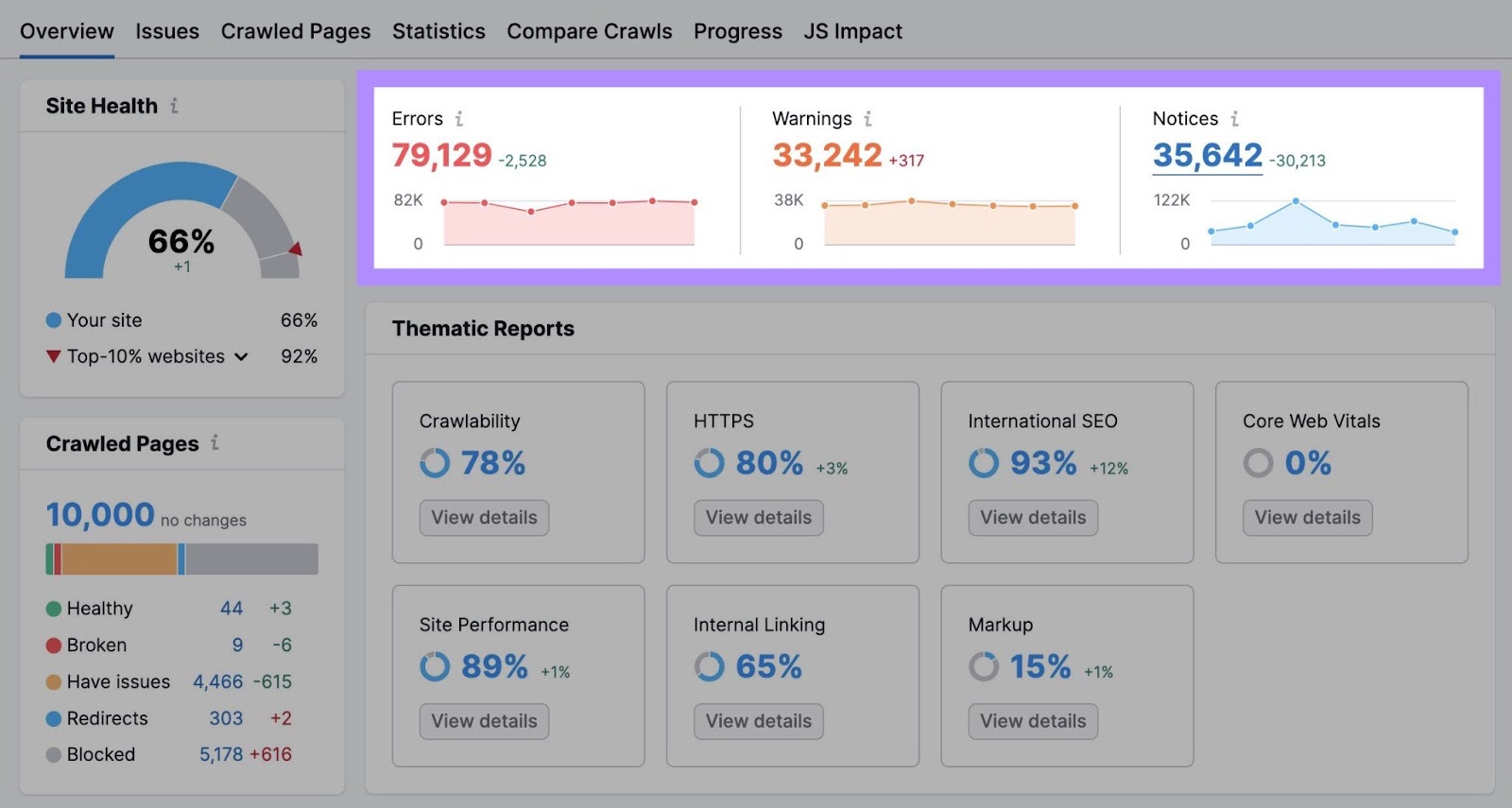Click the orange Have issues bar segment

pyautogui.click(x=119, y=559)
